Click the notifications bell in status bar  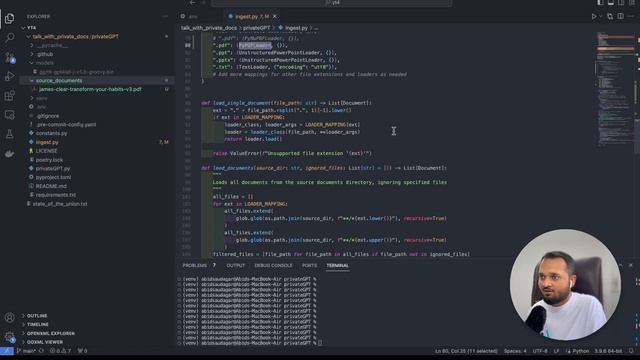[x=631, y=351]
